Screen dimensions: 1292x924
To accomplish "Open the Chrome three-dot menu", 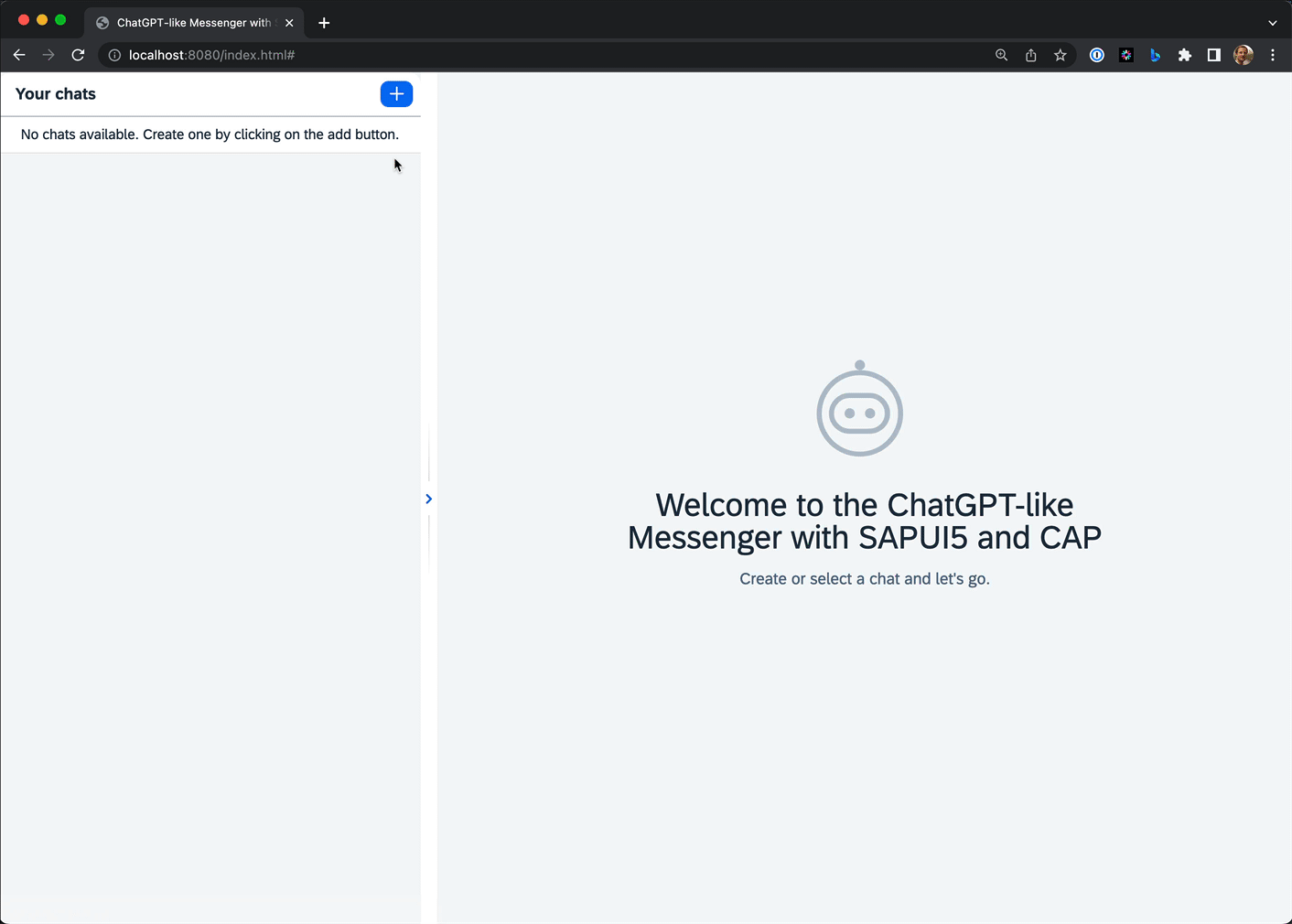I will point(1272,55).
